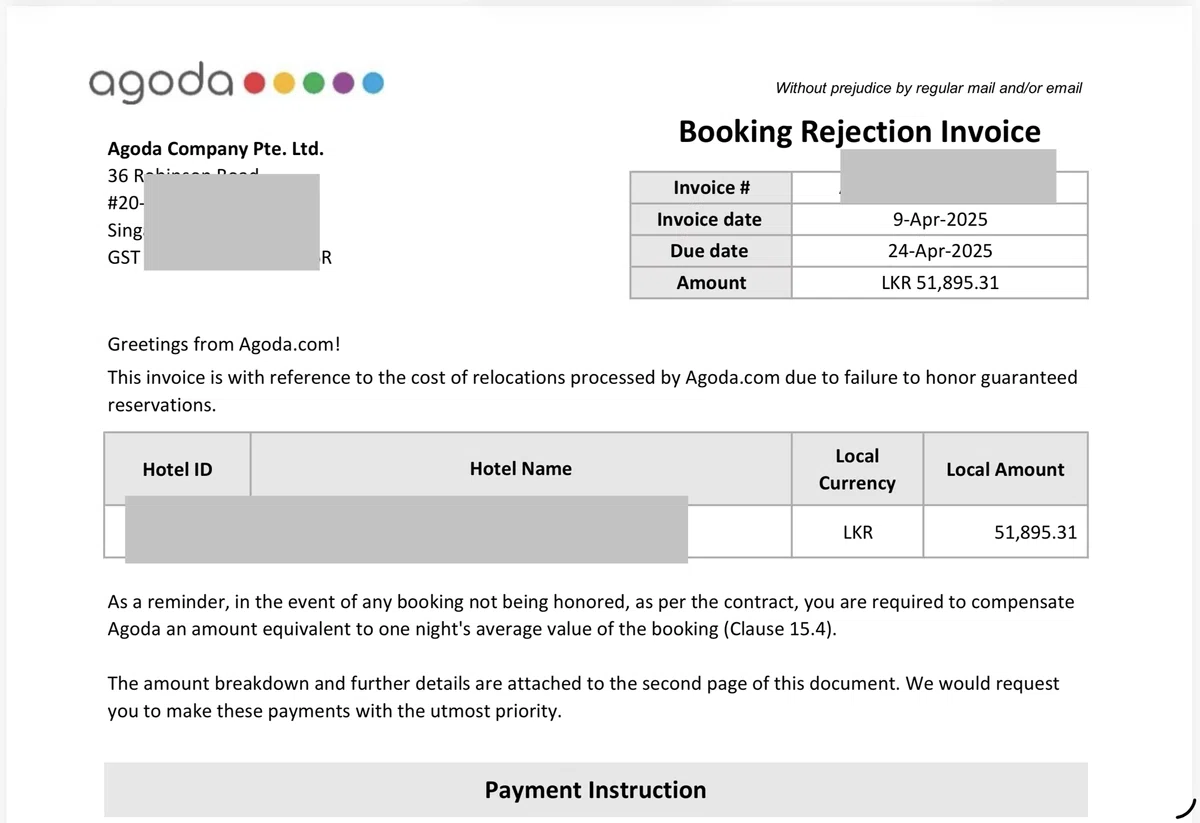The image size is (1200, 823).
Task: Click the agoda logo text
Action: tap(160, 83)
